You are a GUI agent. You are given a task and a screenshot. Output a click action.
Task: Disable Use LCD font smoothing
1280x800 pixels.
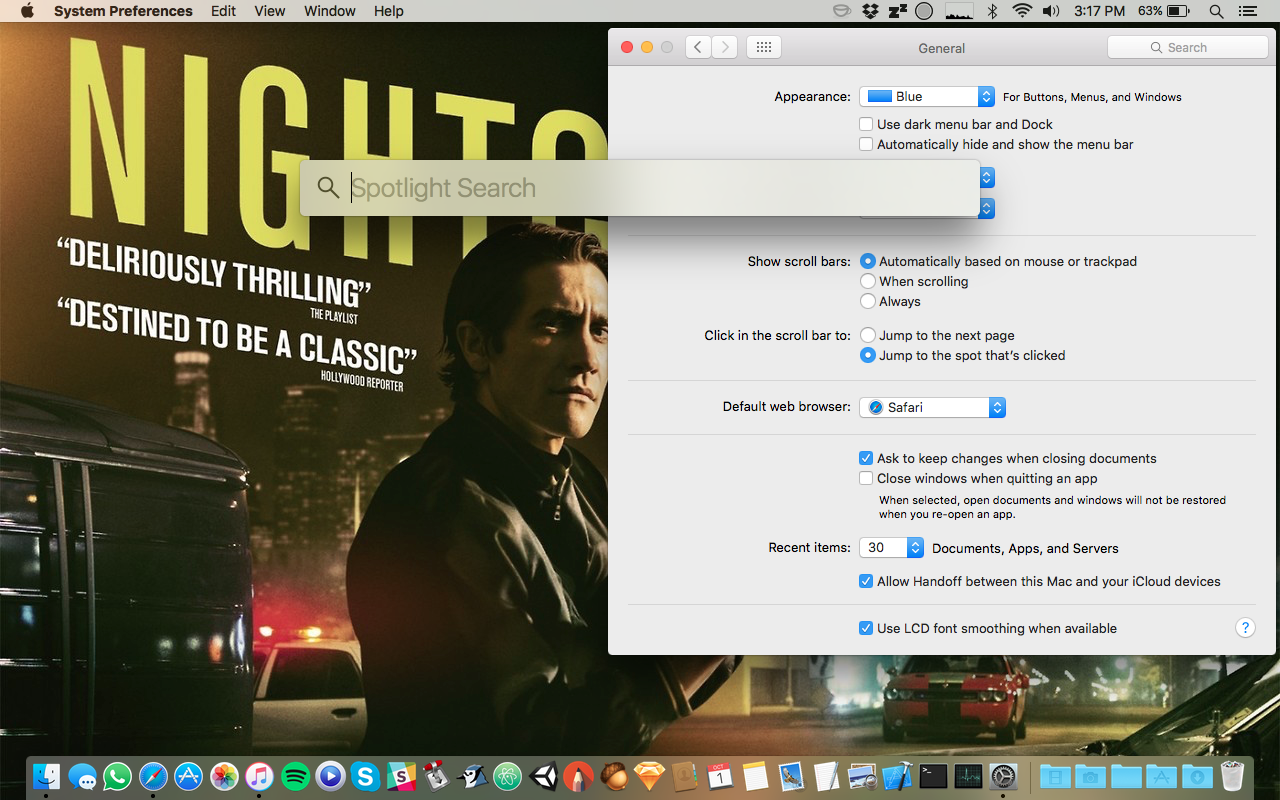(866, 628)
